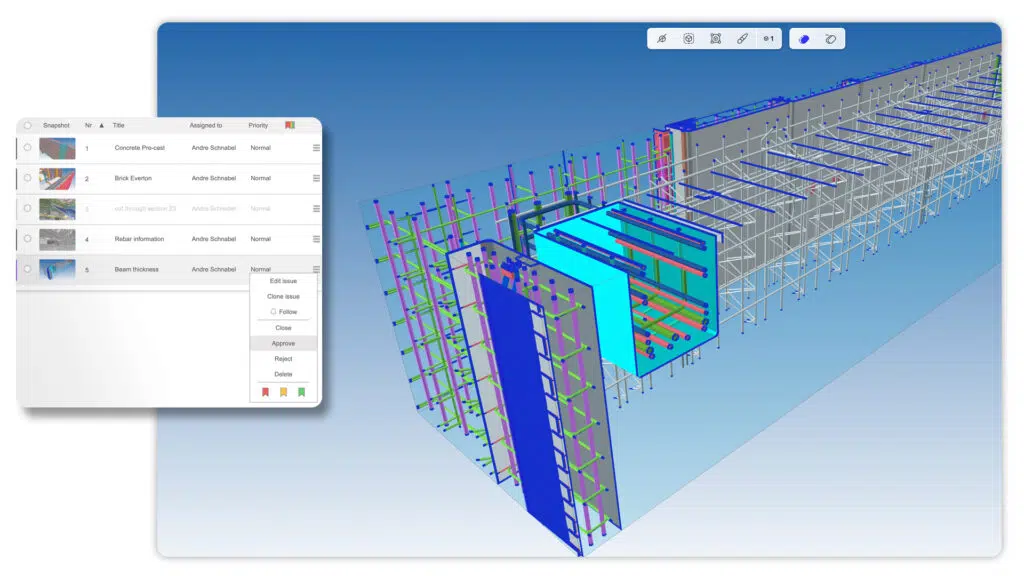The height and width of the screenshot is (576, 1024).
Task: Click the solid blue shading mode icon
Action: click(804, 39)
